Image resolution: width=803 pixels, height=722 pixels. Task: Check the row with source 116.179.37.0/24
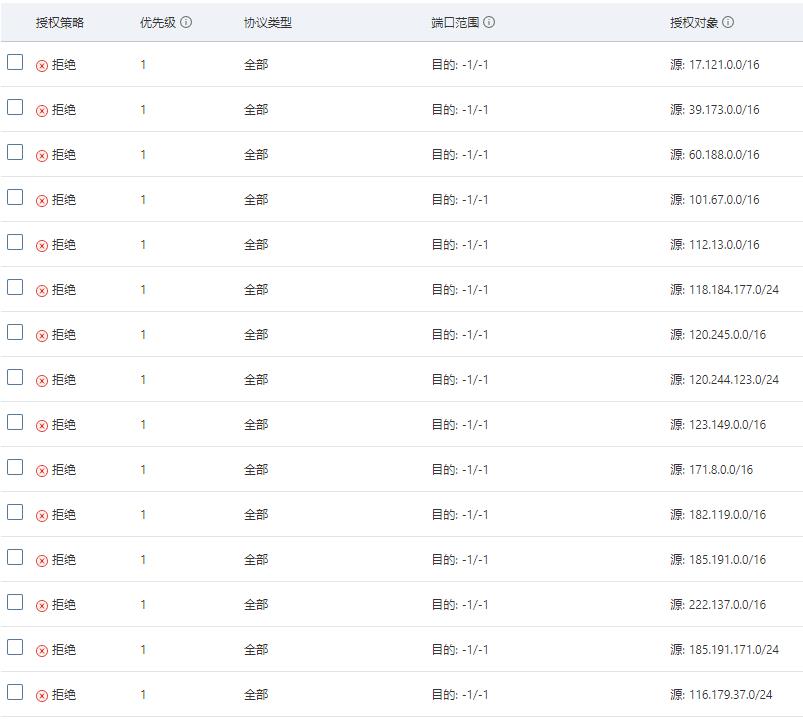[15, 692]
